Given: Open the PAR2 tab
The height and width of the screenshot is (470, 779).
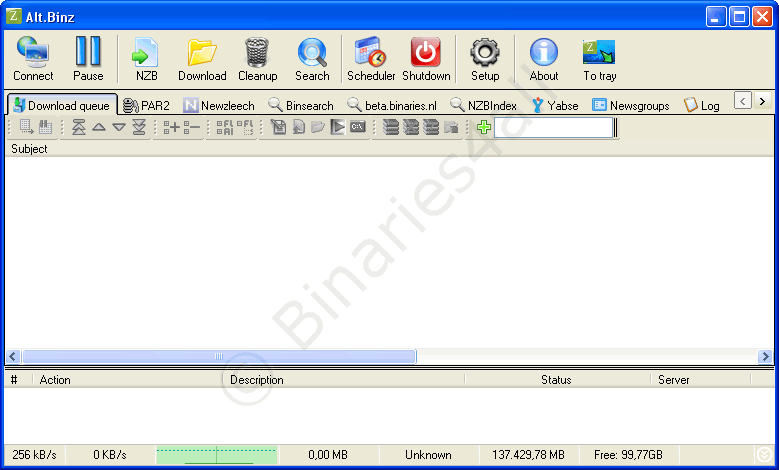Looking at the screenshot, I should pyautogui.click(x=146, y=105).
